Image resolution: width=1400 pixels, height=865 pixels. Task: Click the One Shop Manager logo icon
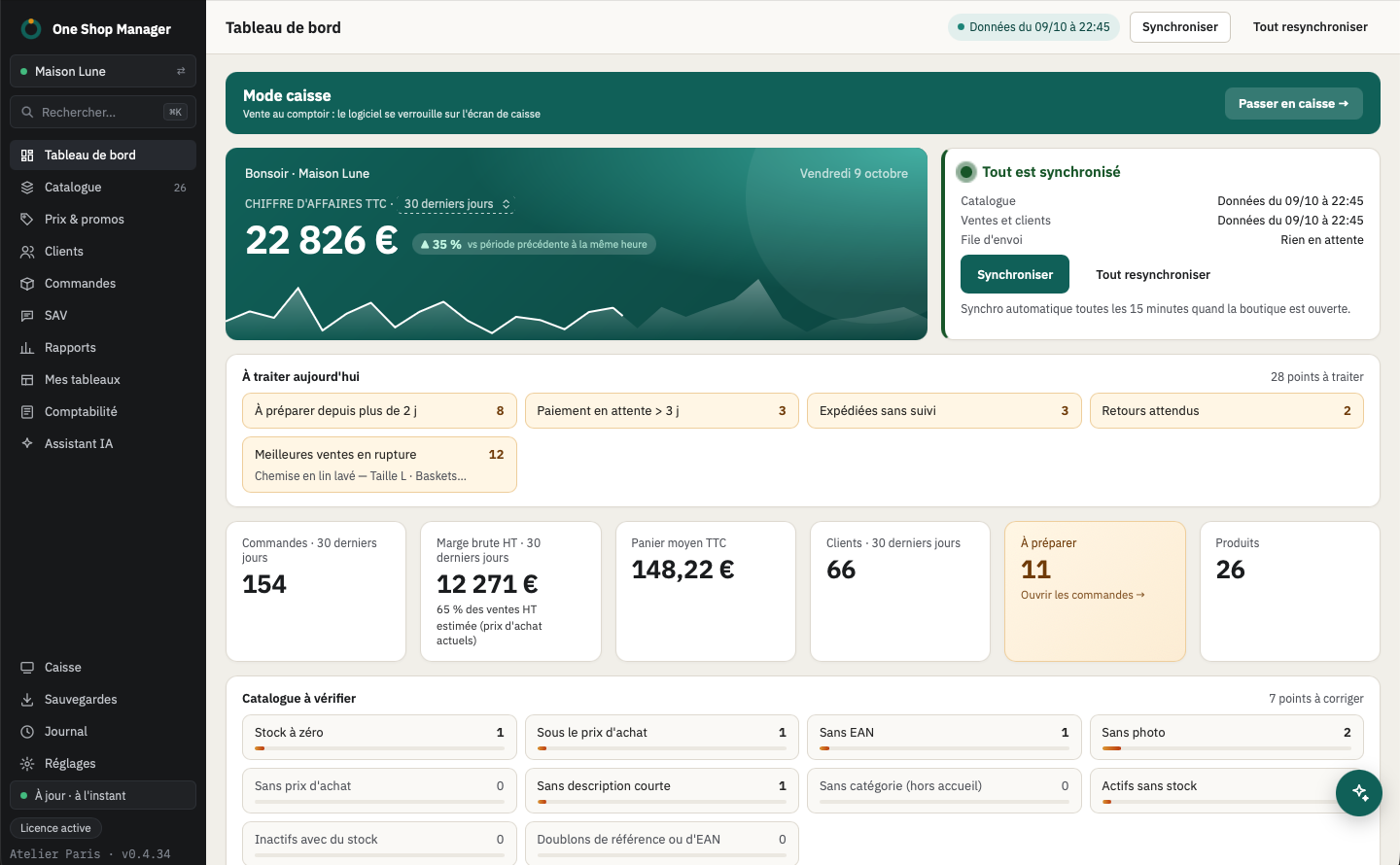[31, 29]
